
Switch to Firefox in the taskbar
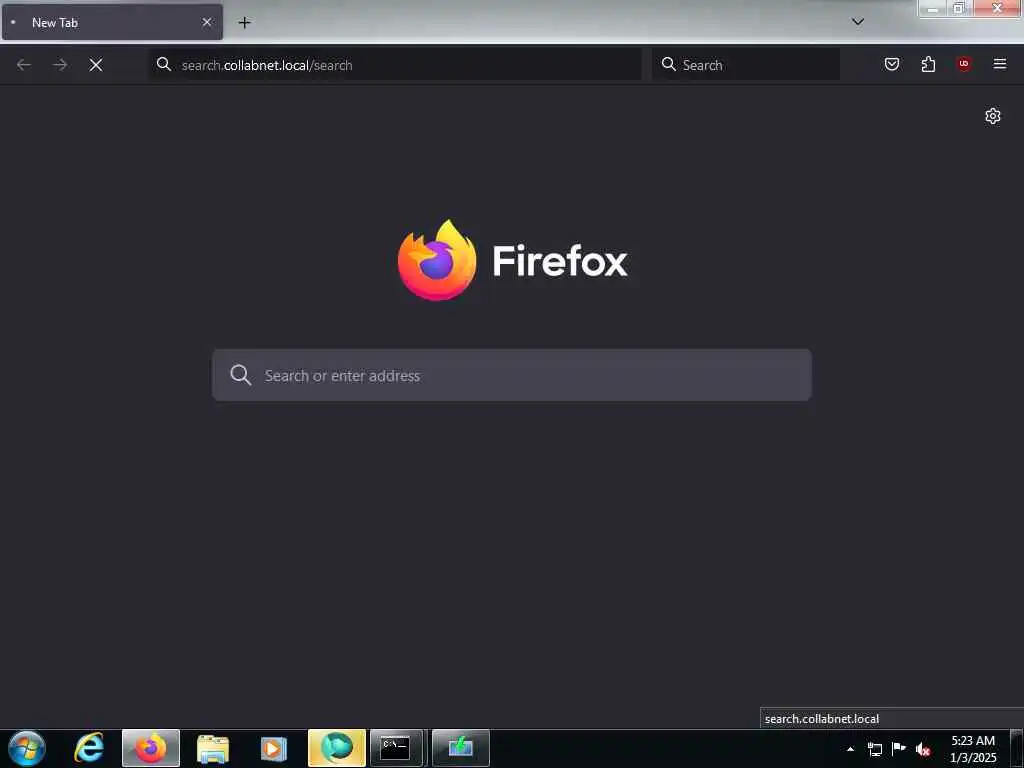151,748
